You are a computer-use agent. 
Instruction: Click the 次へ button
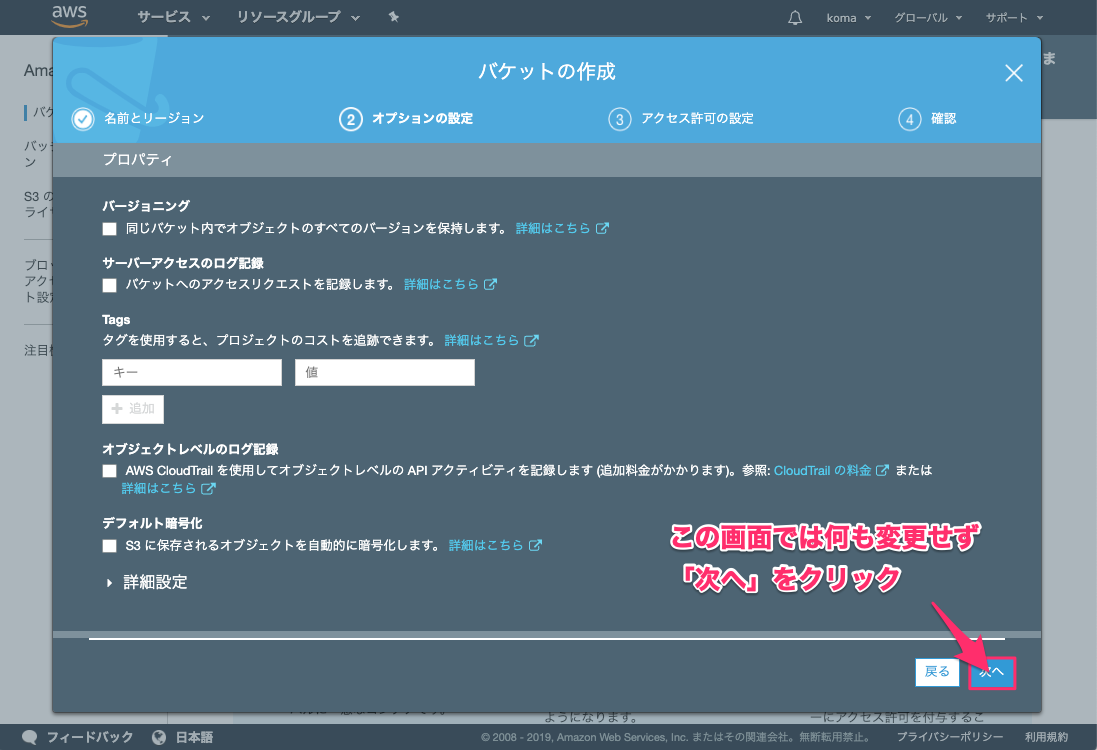pos(992,672)
